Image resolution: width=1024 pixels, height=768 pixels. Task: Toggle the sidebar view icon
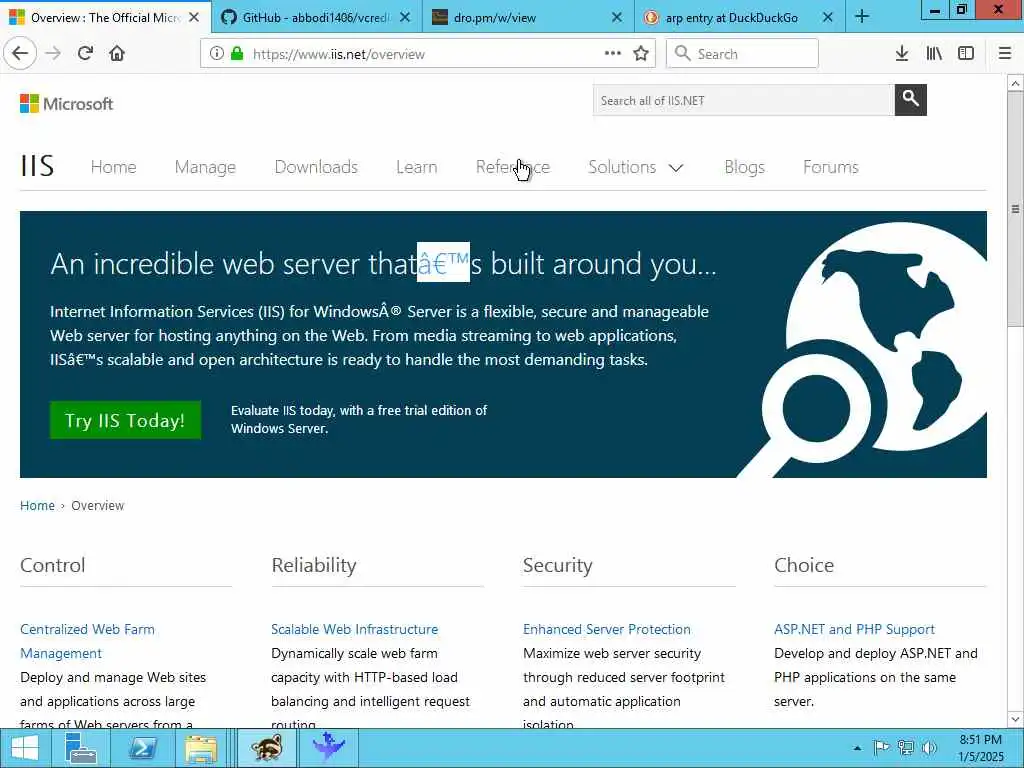coord(966,53)
